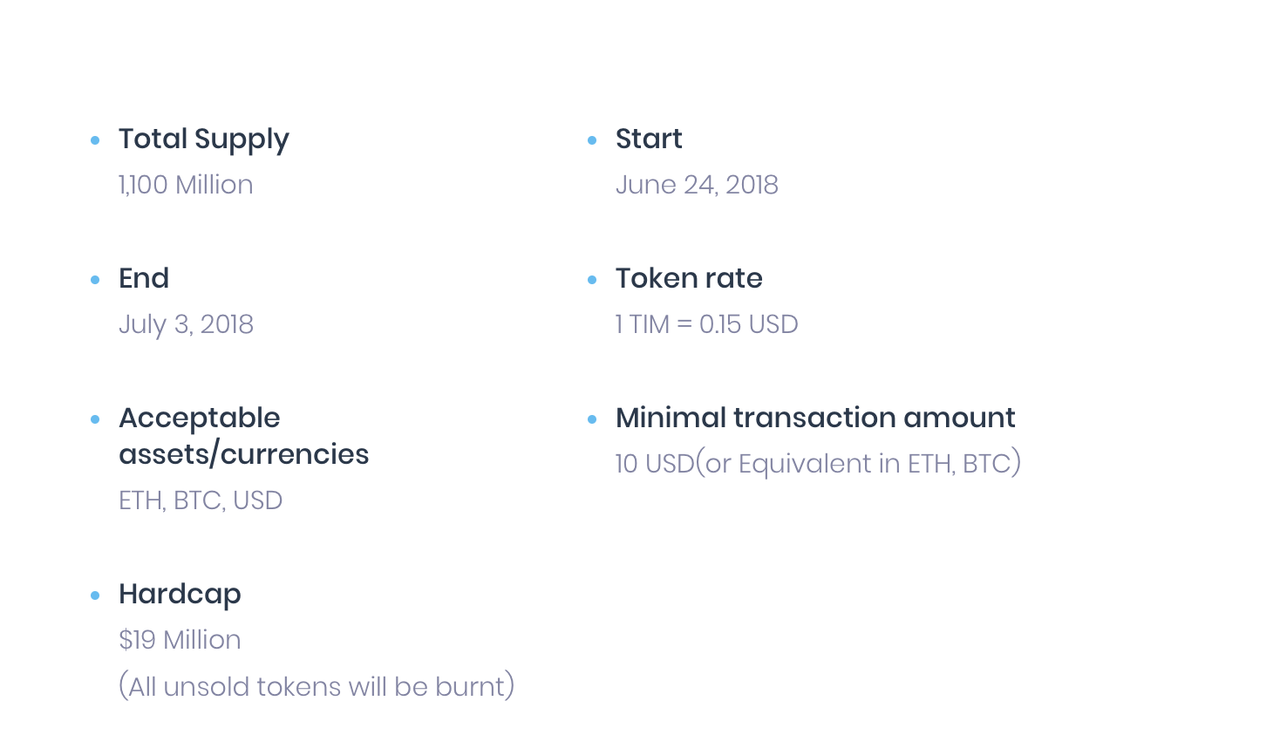
Task: Select the 1,100 Million supply value
Action: [186, 185]
